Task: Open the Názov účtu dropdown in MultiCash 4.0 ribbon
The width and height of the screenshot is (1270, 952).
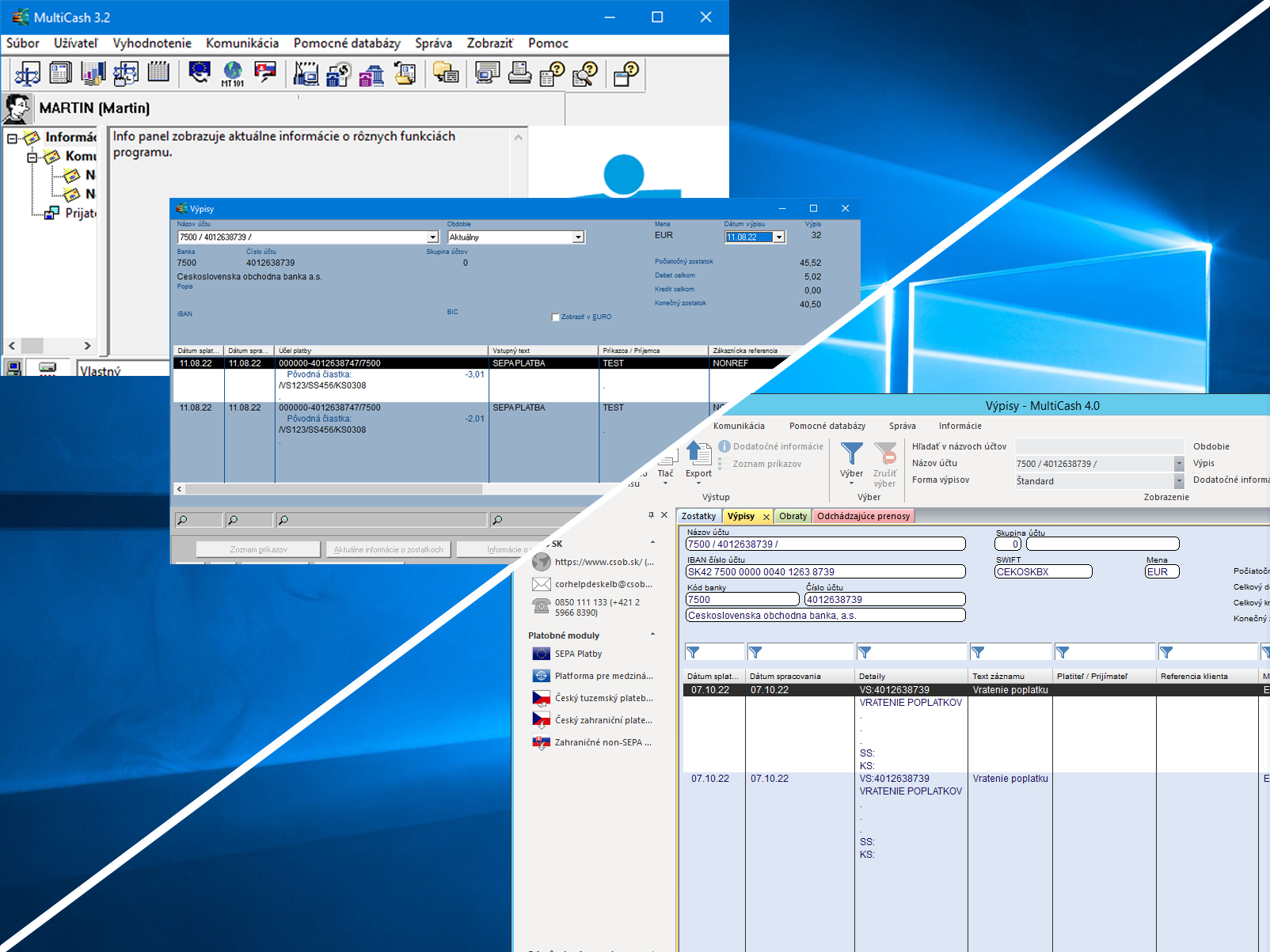Action: coord(1178,464)
